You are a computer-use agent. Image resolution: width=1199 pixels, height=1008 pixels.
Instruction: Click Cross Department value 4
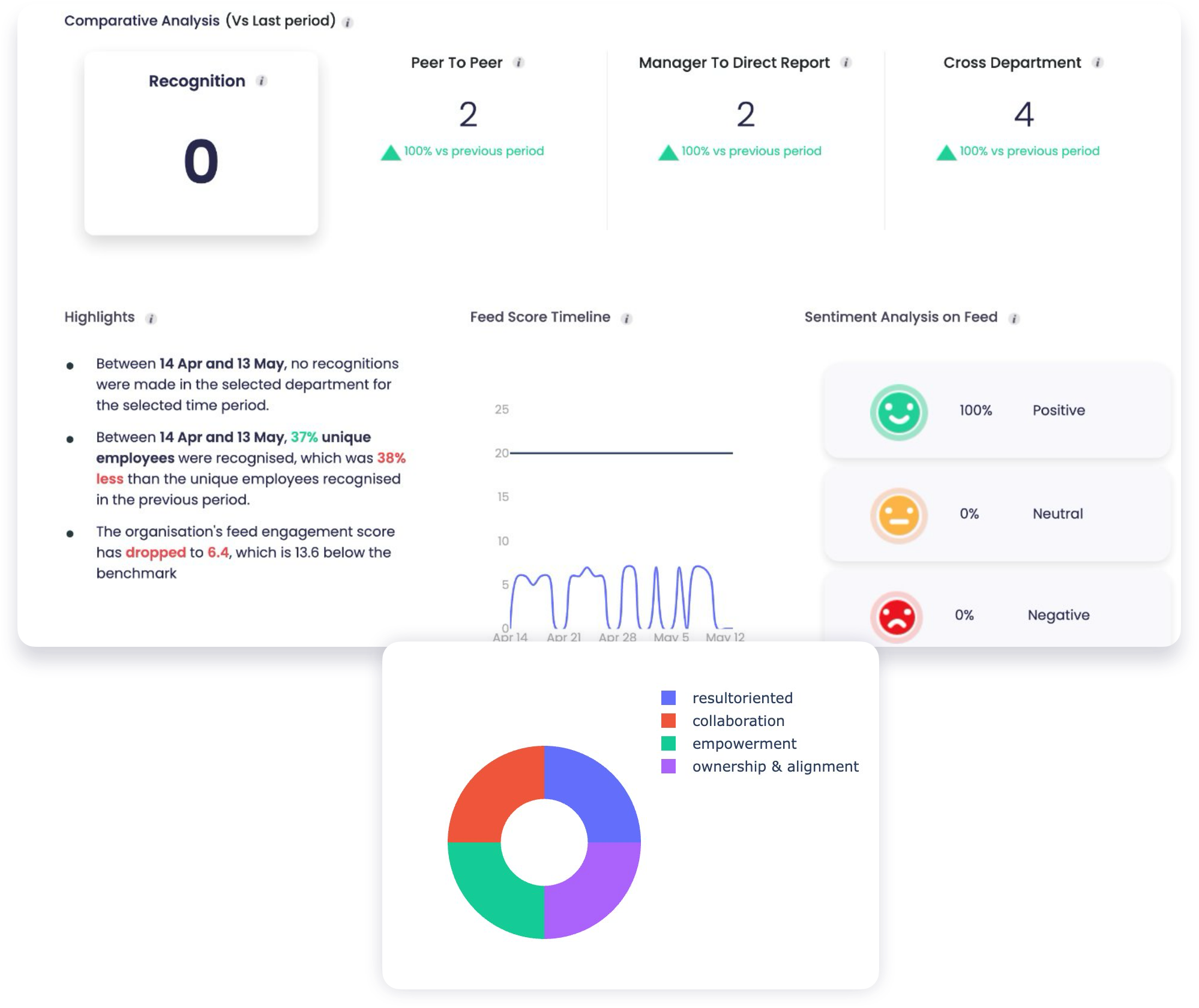[1024, 115]
